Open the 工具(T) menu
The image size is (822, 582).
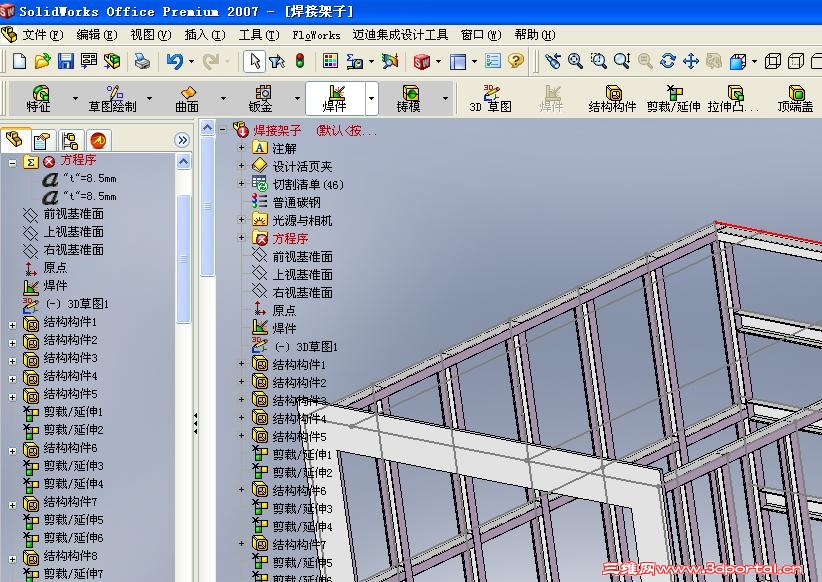259,35
